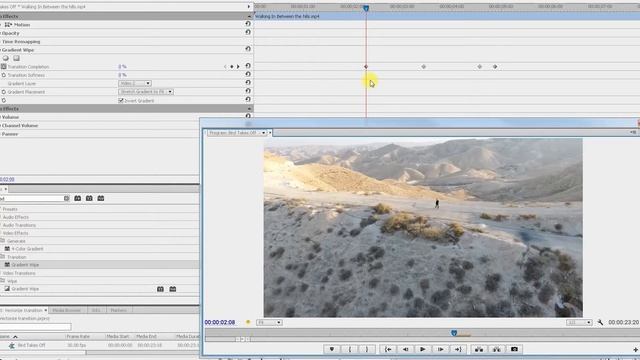Image resolution: width=640 pixels, height=360 pixels.
Task: Step back one frame
Action: pyautogui.click(x=405, y=349)
